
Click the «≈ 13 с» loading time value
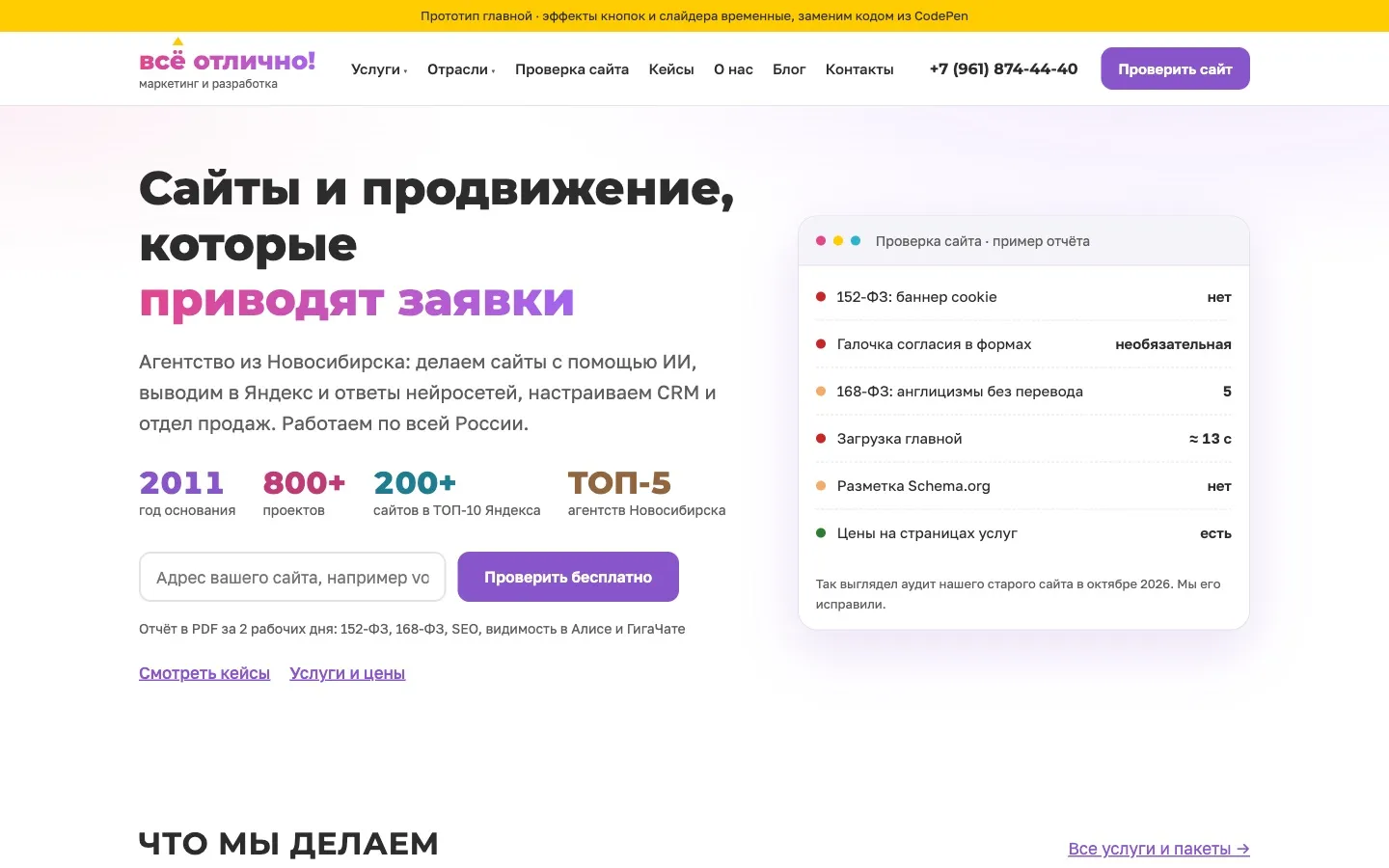(x=1211, y=439)
